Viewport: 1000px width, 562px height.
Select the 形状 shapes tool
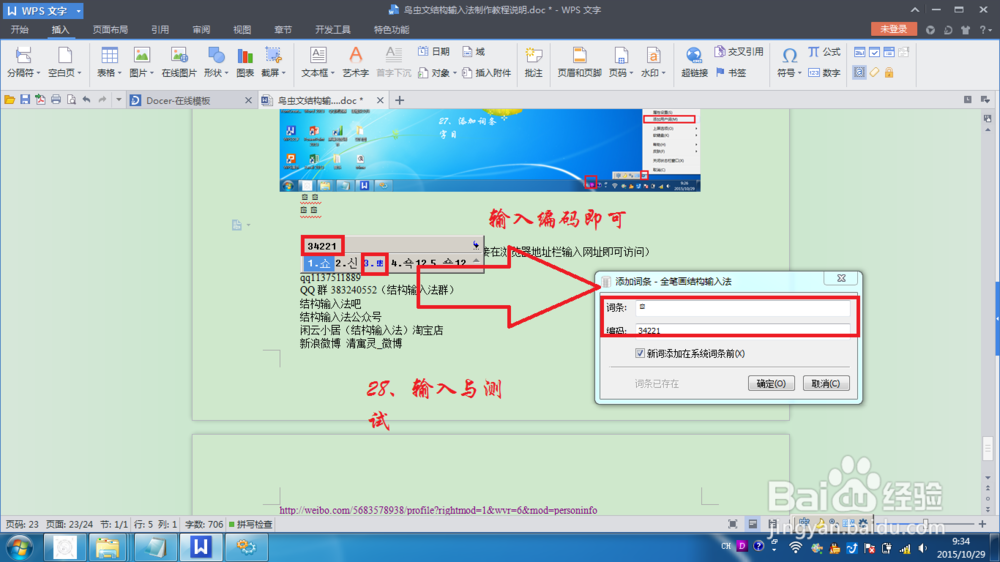[x=216, y=63]
